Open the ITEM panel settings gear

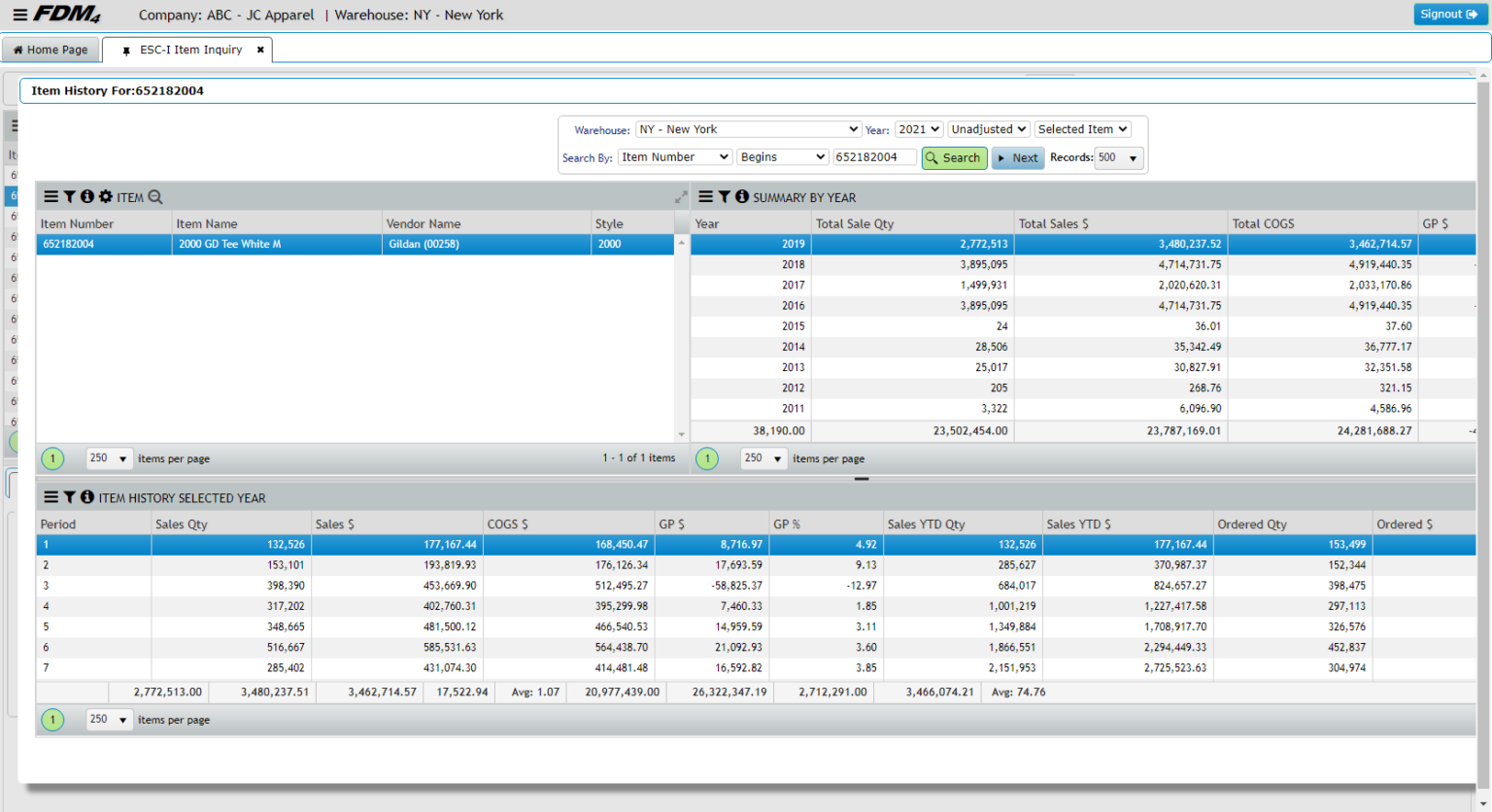tap(104, 195)
